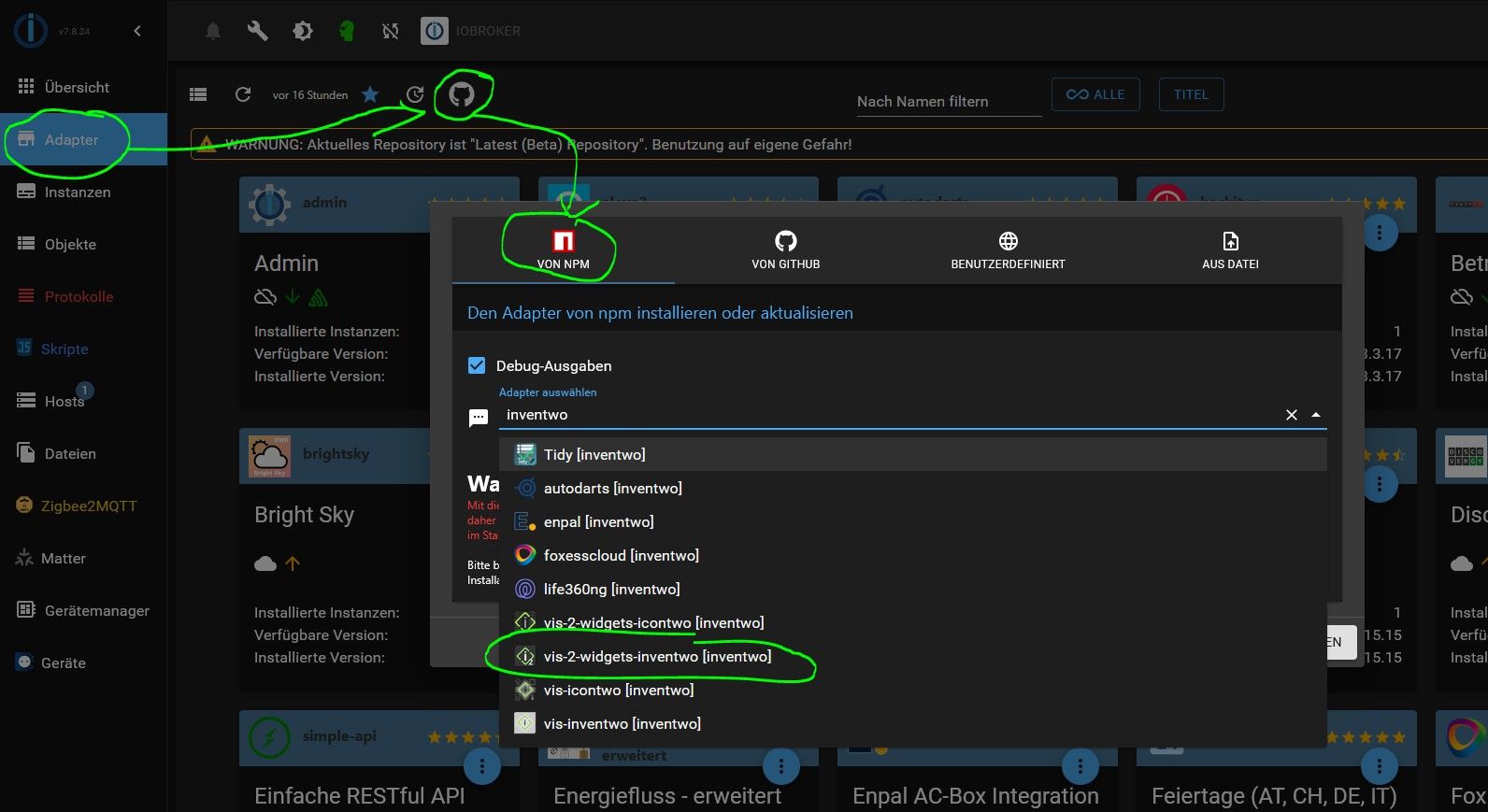This screenshot has width=1488, height=812.
Task: Click the admin adapter gear thumbnail
Action: click(x=270, y=204)
